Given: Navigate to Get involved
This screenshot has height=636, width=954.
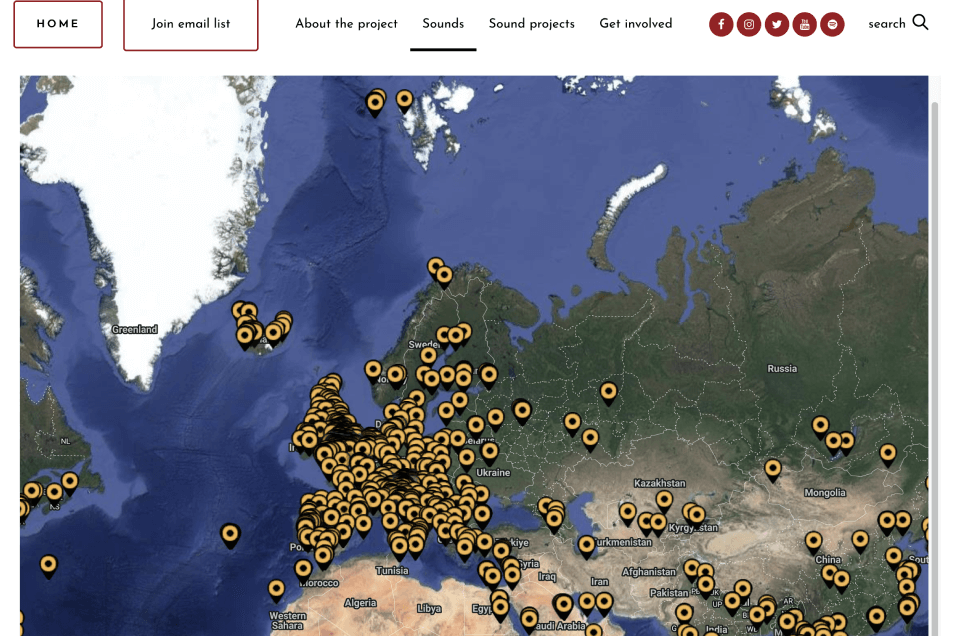Looking at the screenshot, I should 636,24.
